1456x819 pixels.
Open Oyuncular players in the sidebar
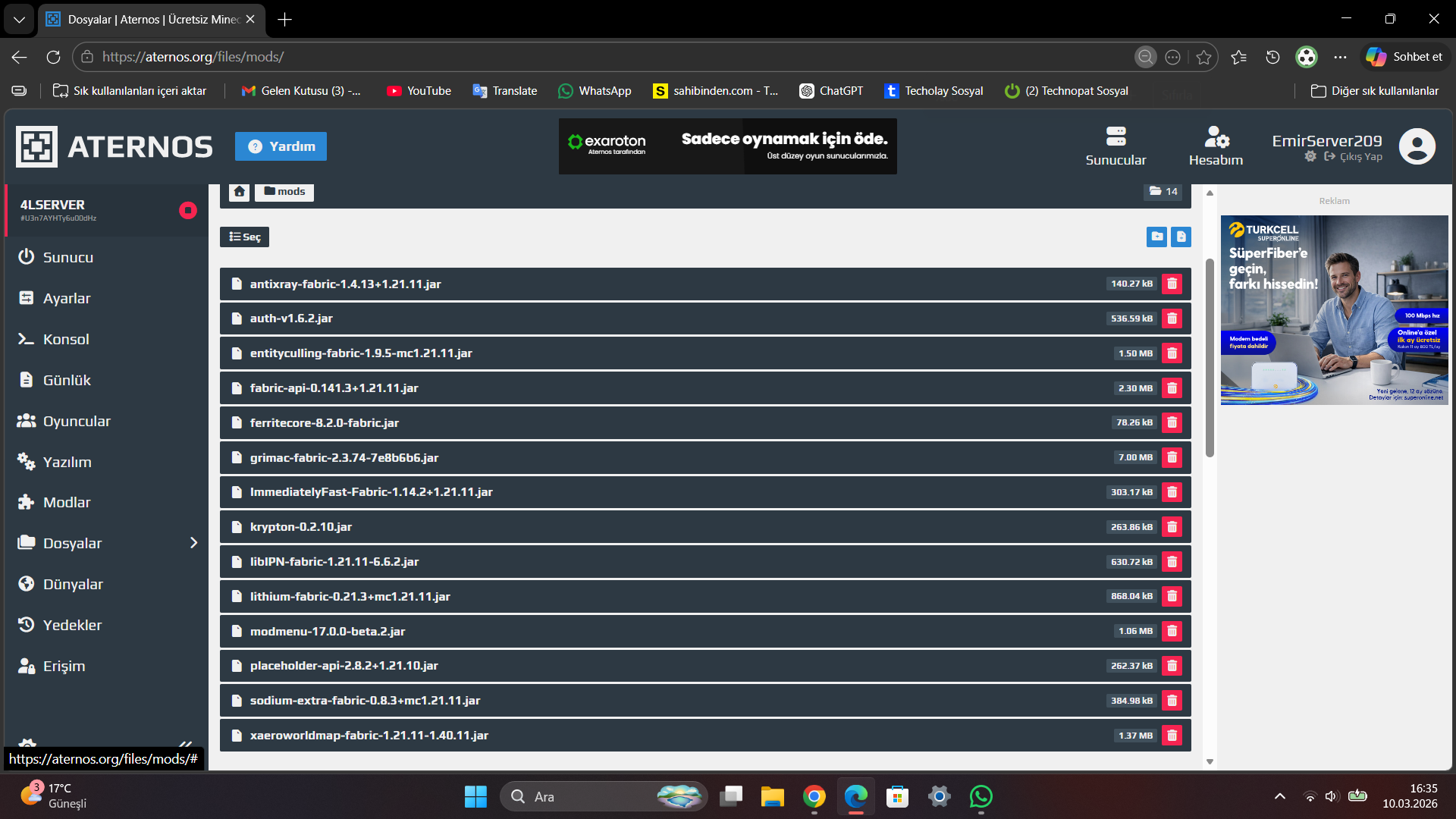(106, 421)
